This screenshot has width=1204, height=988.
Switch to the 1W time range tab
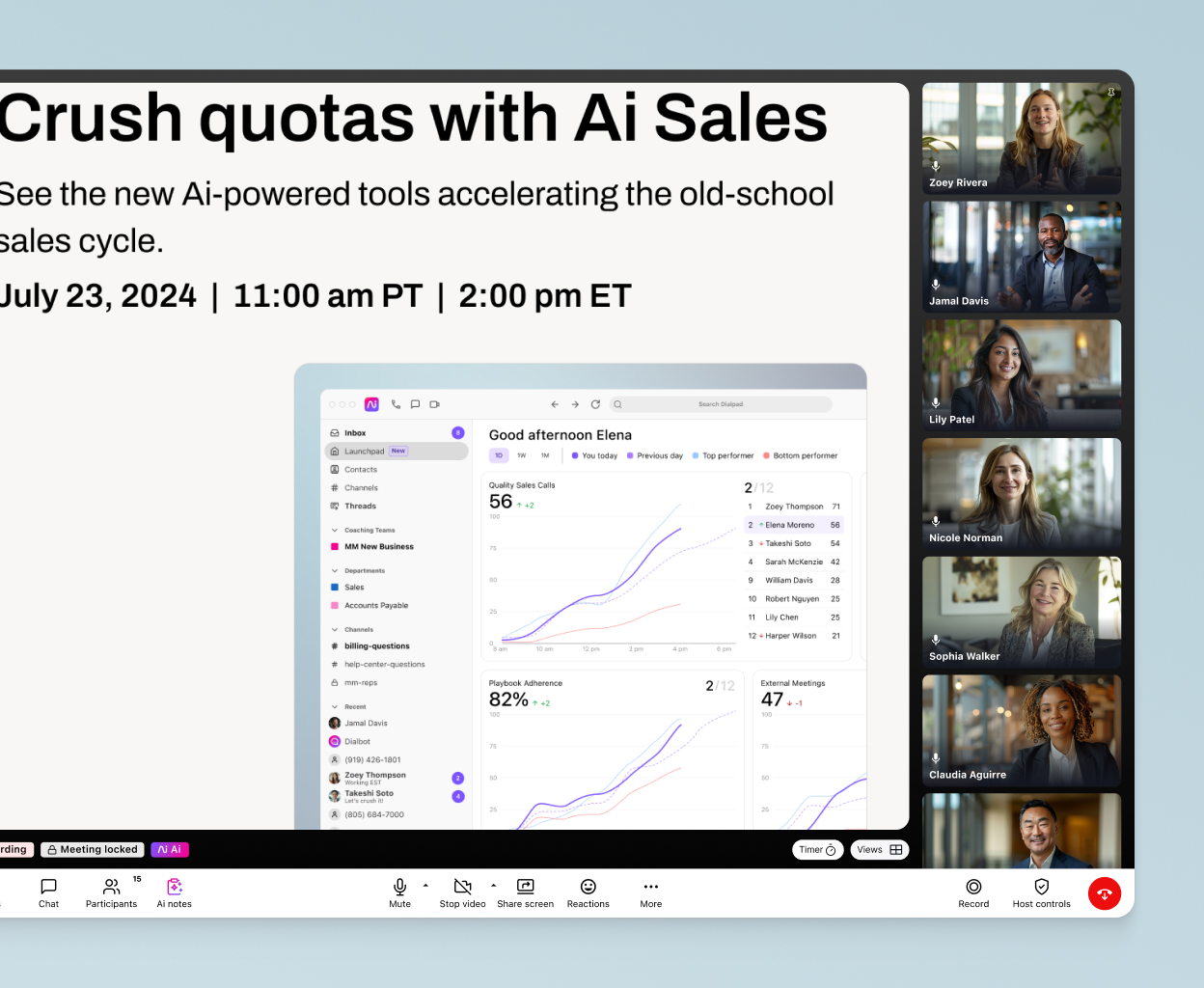pos(521,454)
